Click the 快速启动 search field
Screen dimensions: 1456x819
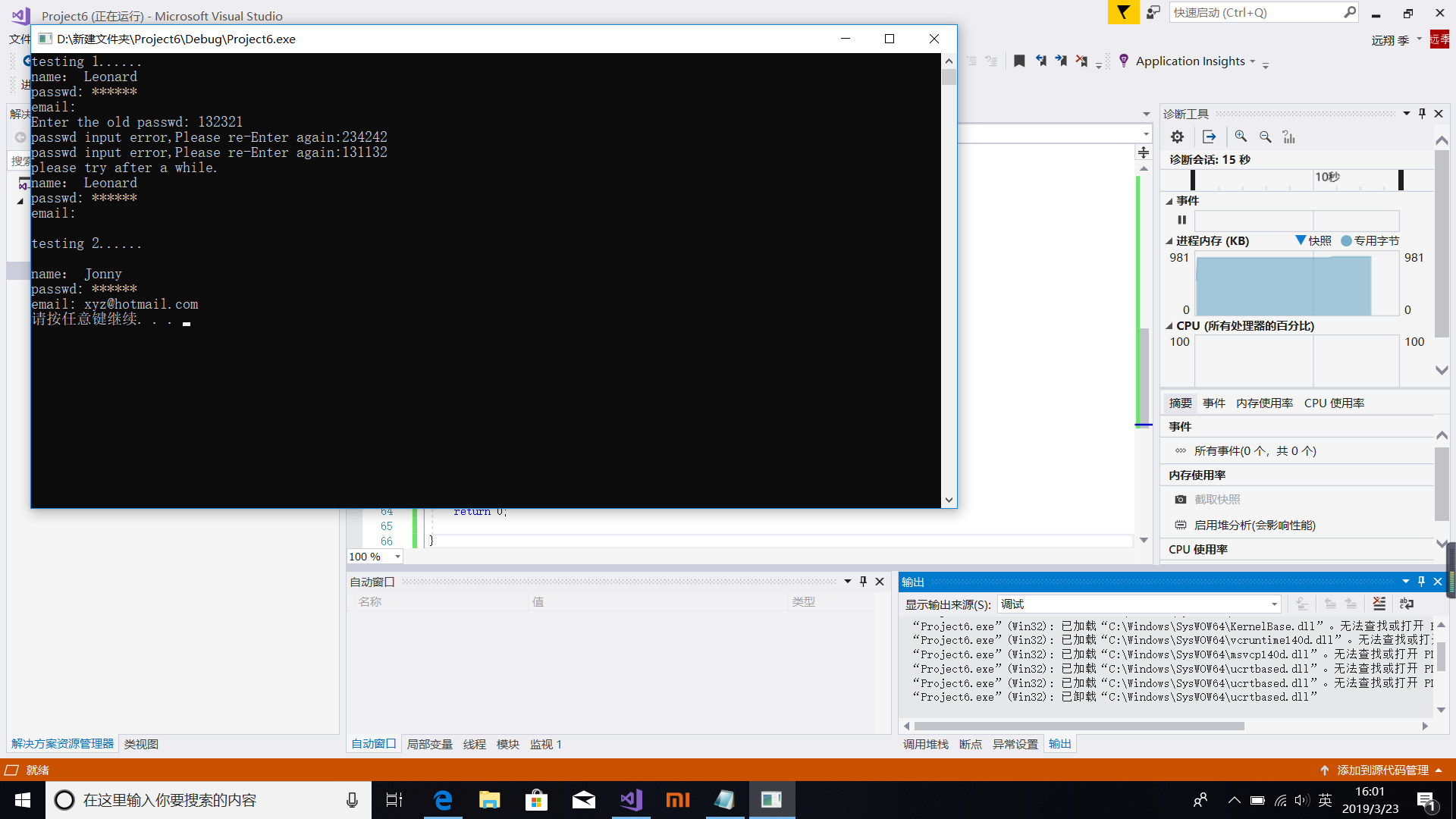[x=1255, y=13]
